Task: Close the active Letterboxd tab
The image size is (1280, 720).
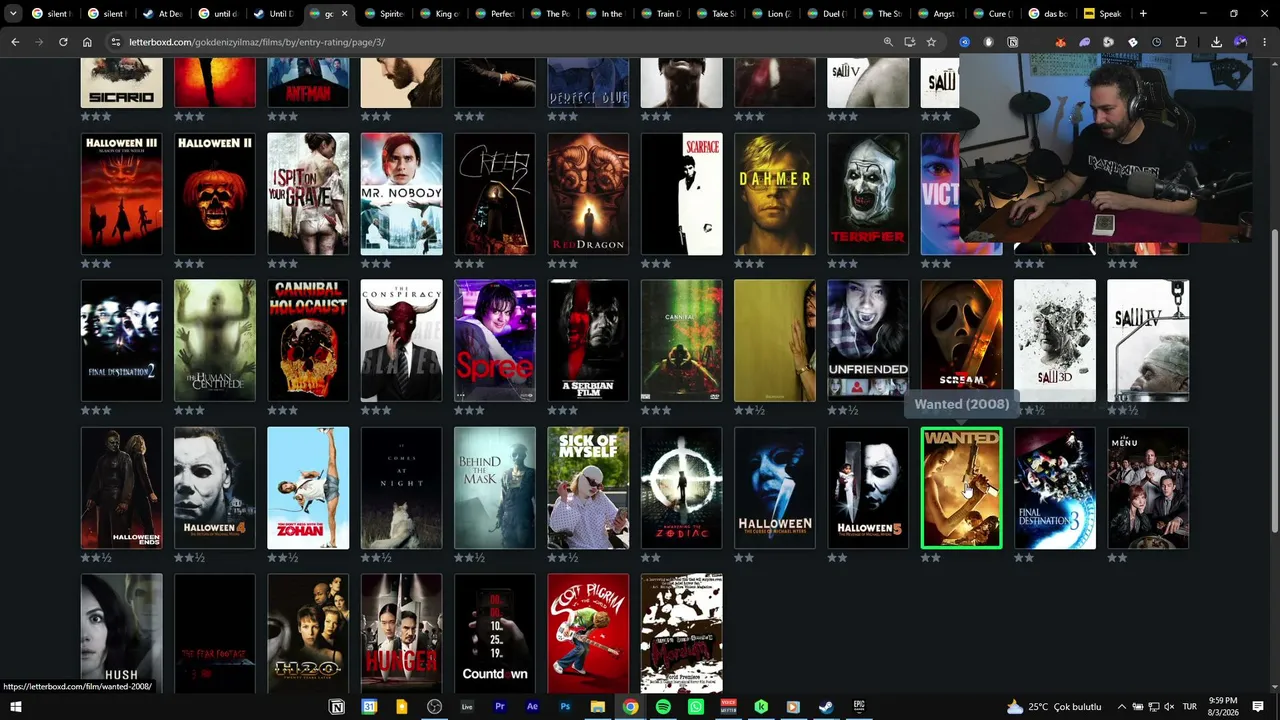Action: [x=345, y=14]
